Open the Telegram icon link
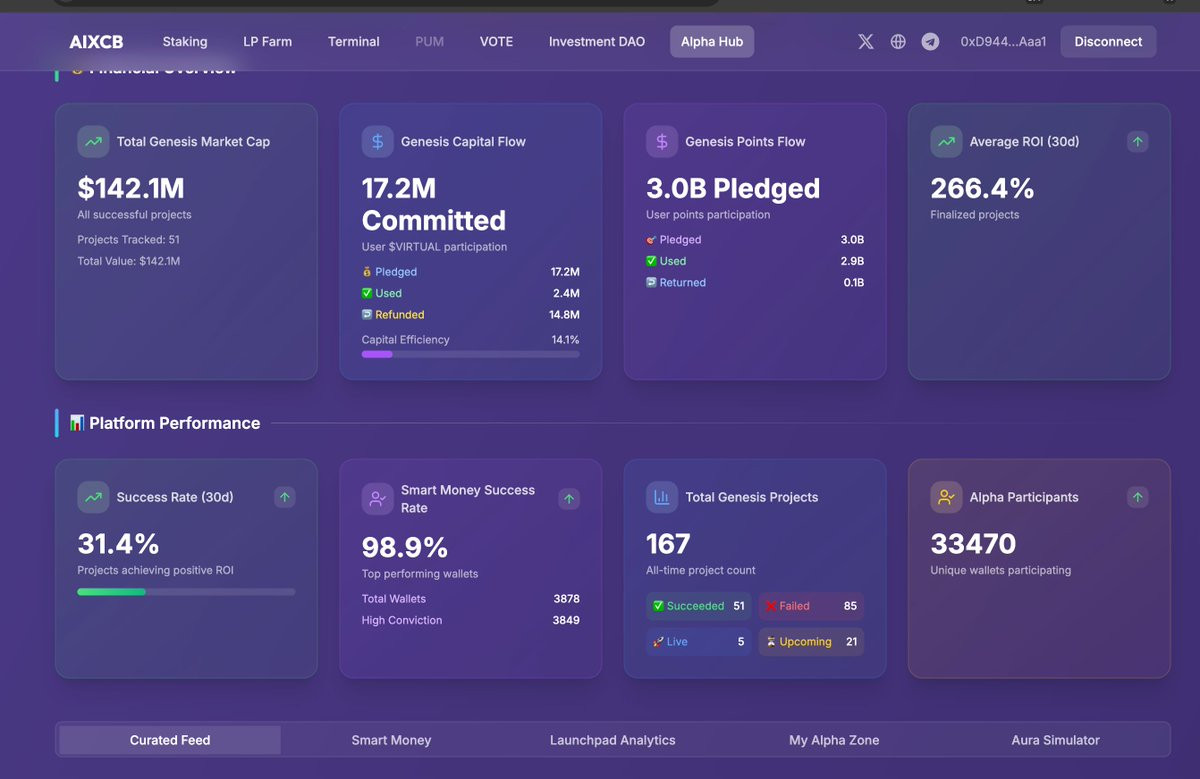 (930, 42)
